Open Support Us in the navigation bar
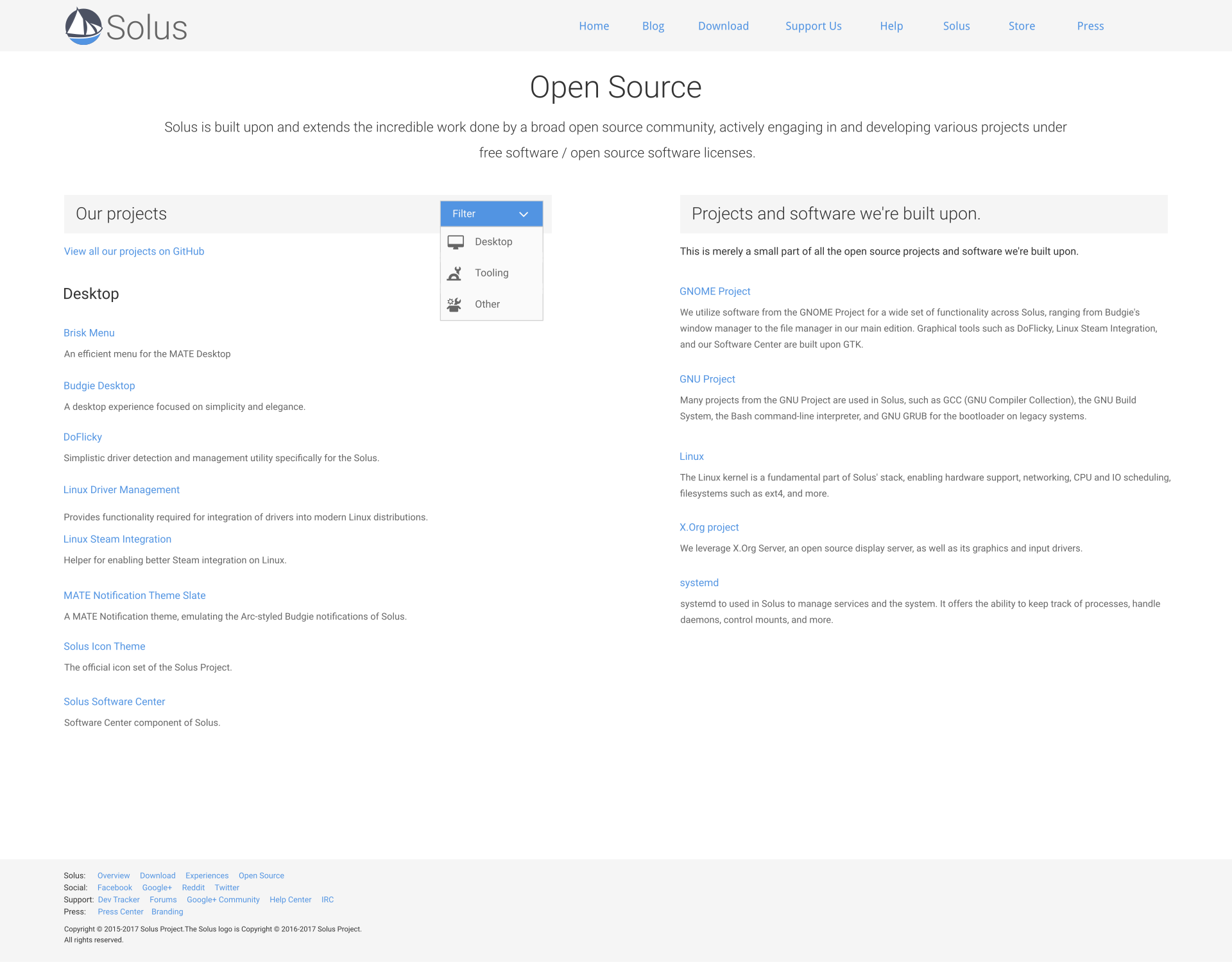The image size is (1232, 962). pos(814,26)
